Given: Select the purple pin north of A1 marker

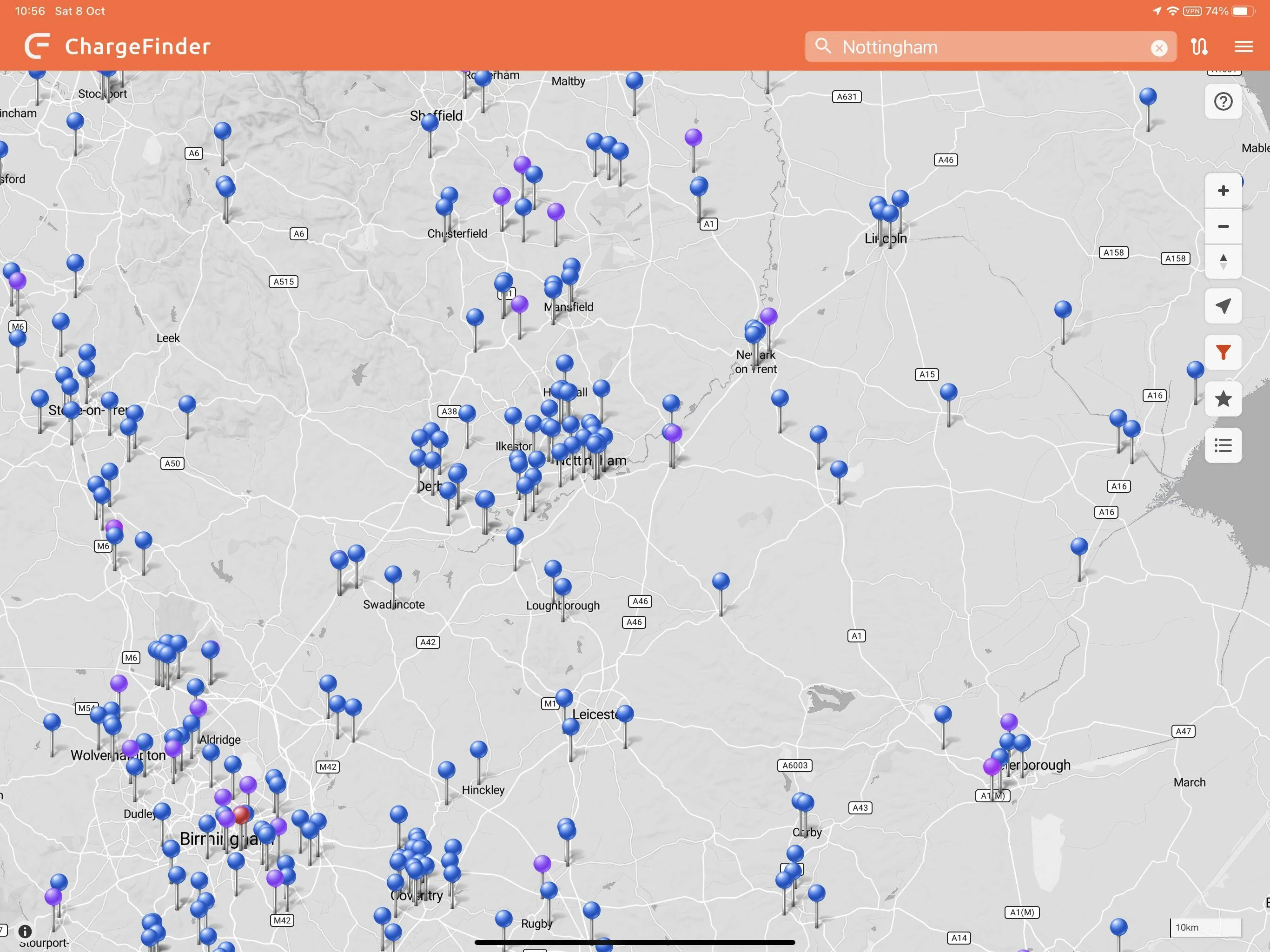Looking at the screenshot, I should point(693,137).
